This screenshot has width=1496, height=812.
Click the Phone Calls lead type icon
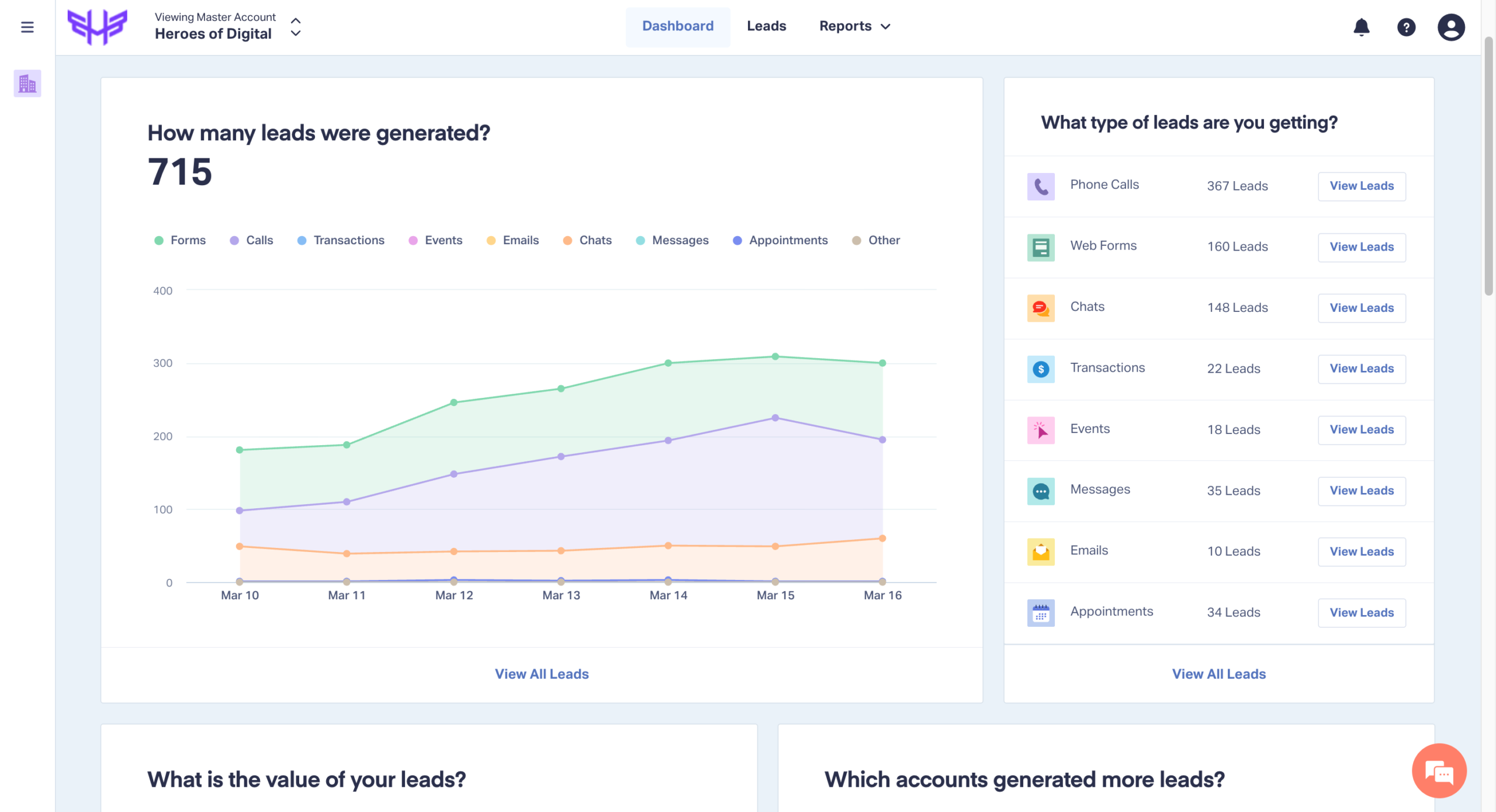coord(1040,186)
